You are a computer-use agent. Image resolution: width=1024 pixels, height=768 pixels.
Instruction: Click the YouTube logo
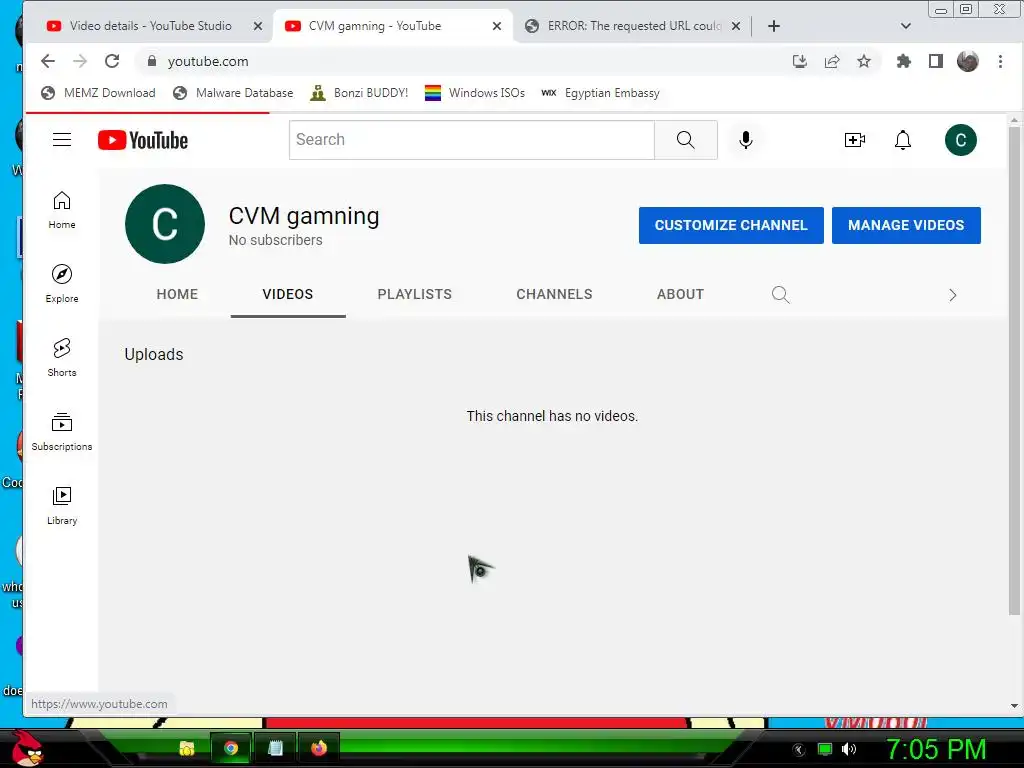click(143, 140)
